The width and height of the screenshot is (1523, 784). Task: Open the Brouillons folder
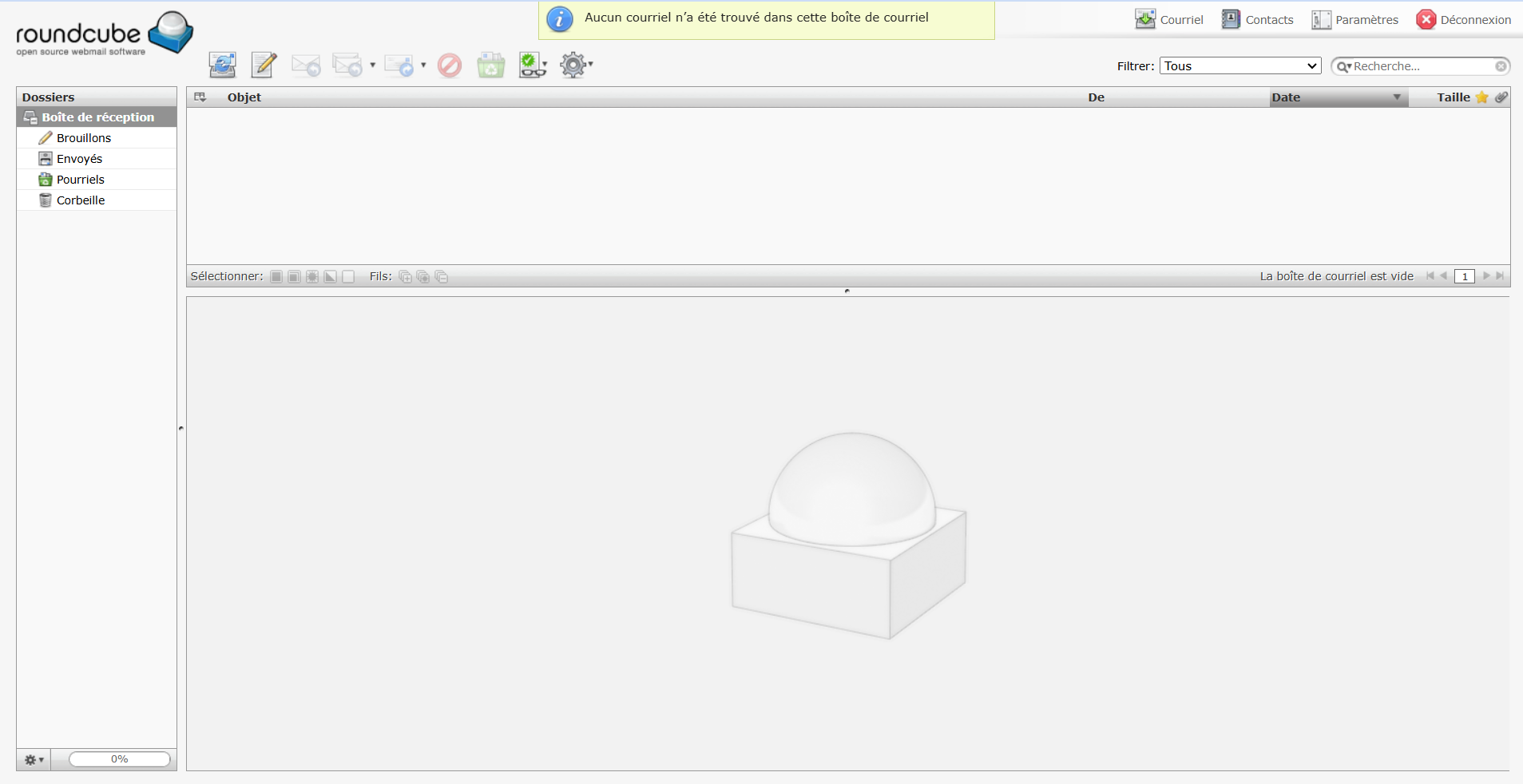84,138
